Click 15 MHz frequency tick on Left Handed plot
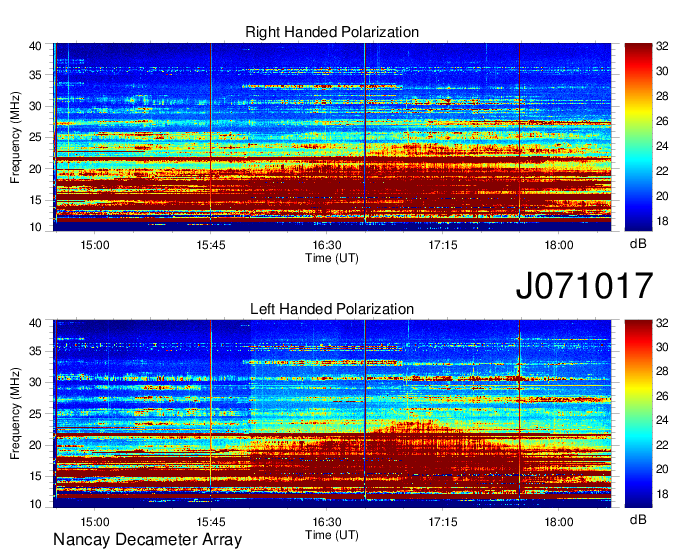Viewport: 680px width, 552px height. click(x=35, y=477)
